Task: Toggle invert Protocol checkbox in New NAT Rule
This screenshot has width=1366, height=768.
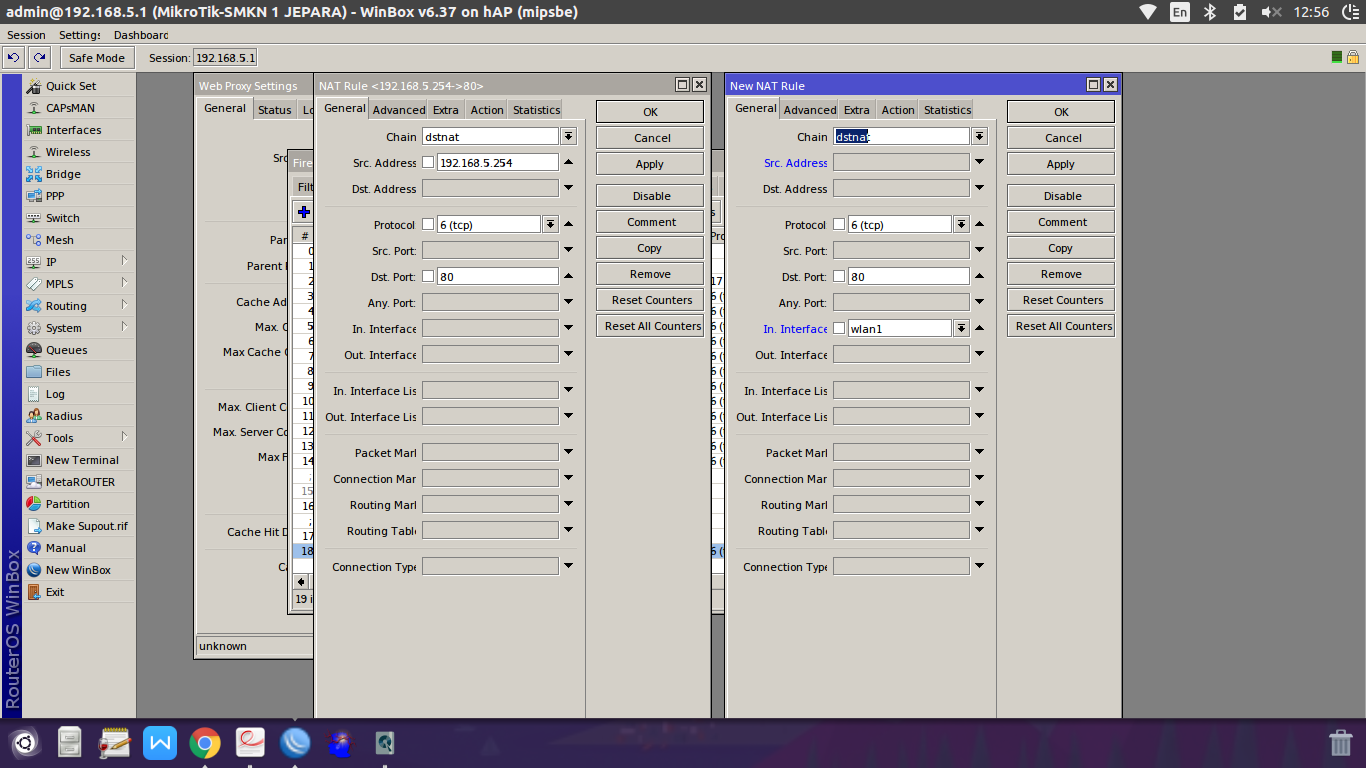Action: (x=839, y=225)
